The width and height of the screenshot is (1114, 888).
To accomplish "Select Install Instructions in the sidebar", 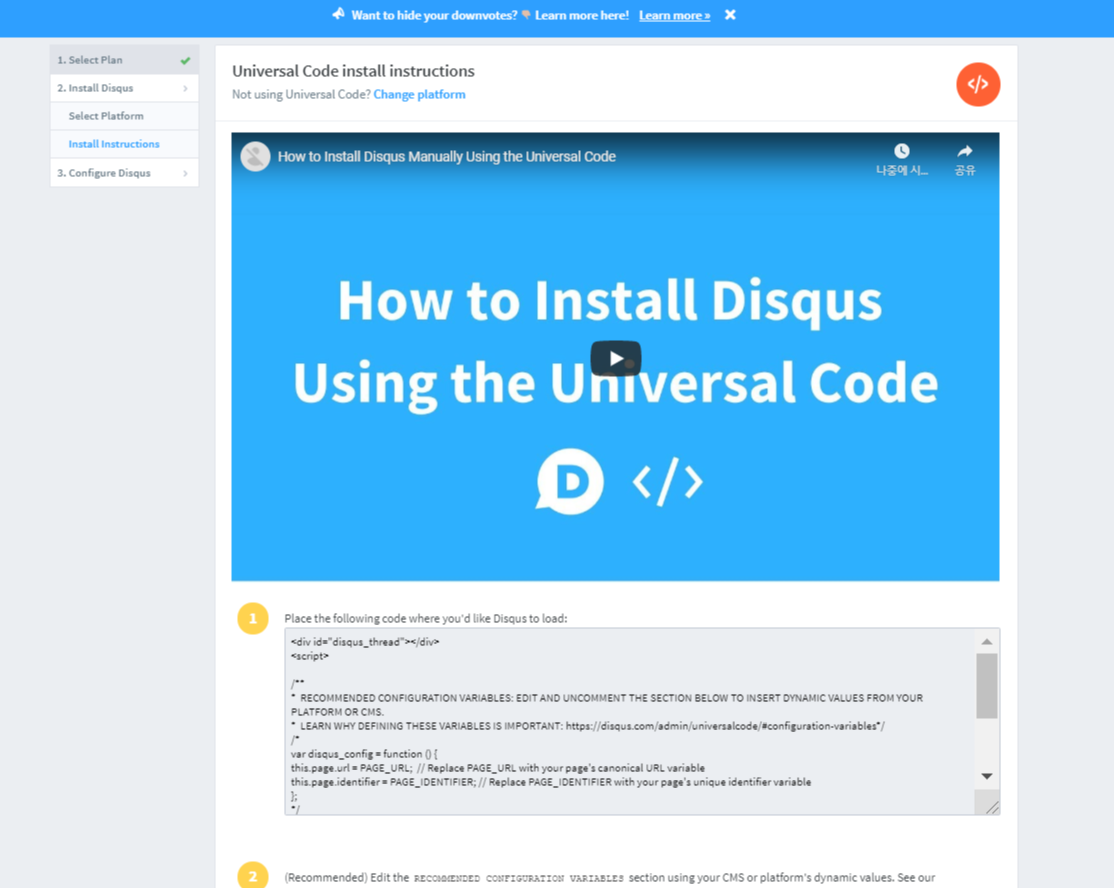I will click(x=124, y=144).
